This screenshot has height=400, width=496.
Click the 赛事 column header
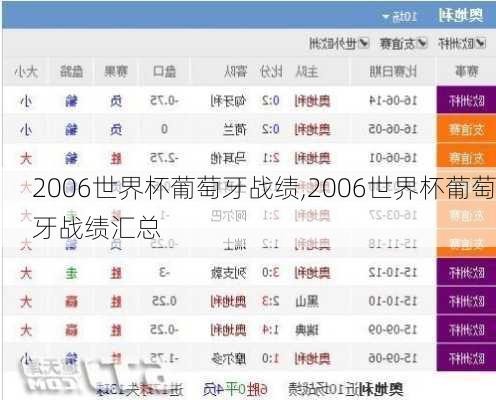[x=467, y=71]
